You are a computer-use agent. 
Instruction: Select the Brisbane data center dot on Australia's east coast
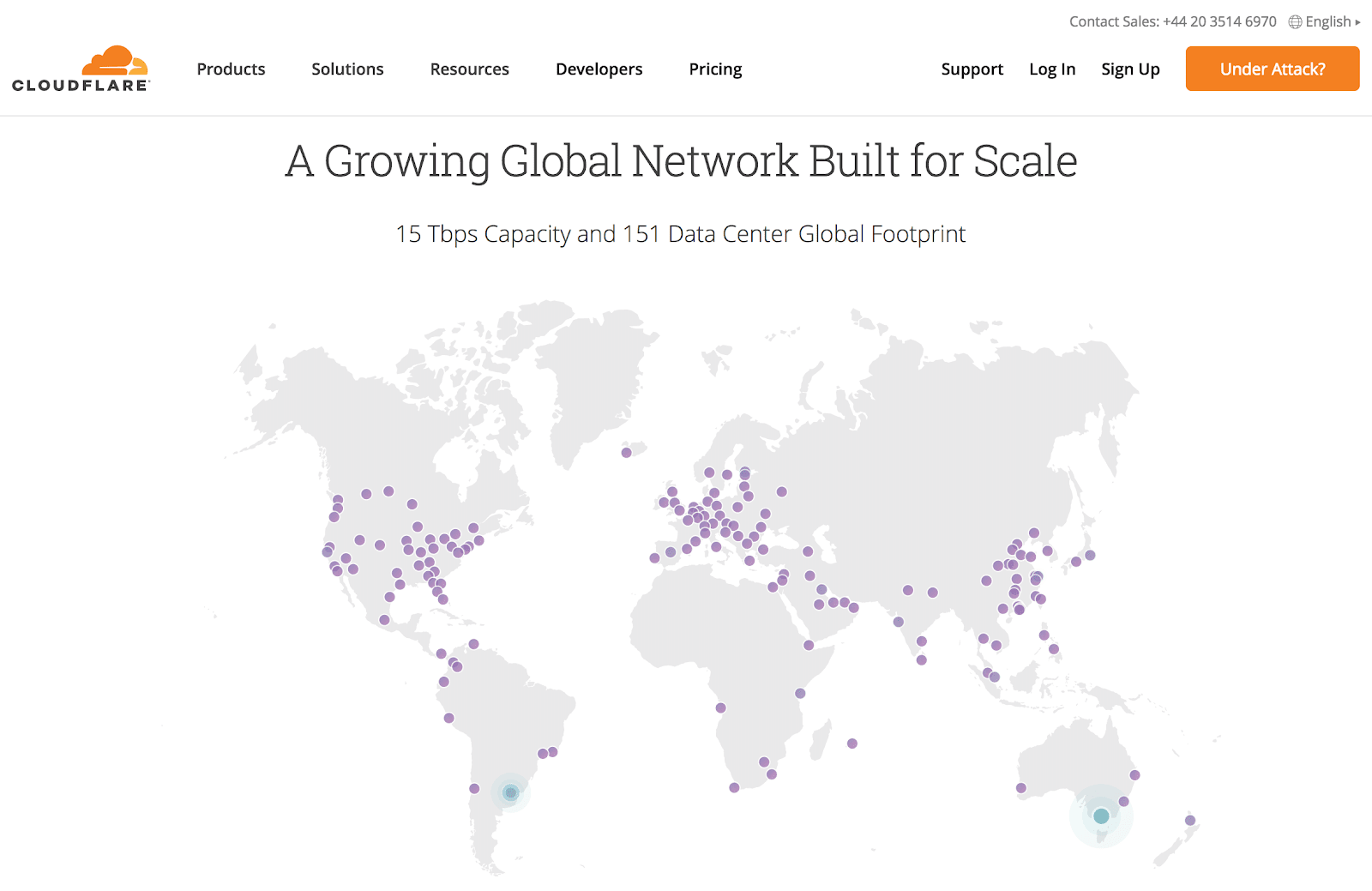(x=1135, y=775)
